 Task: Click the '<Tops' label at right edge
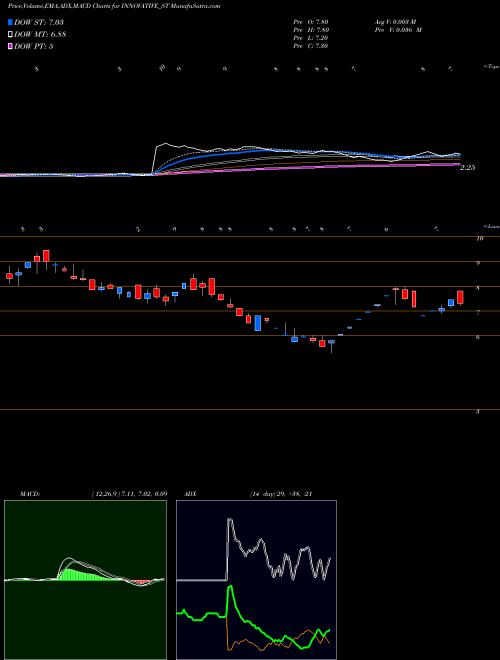pos(491,67)
